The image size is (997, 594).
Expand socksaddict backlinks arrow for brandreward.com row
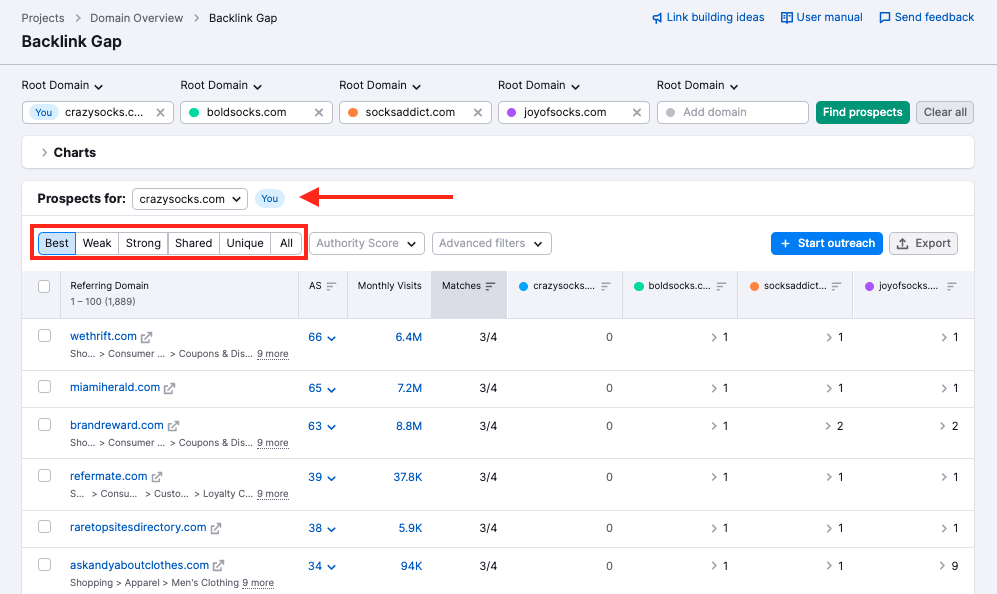pyautogui.click(x=828, y=426)
